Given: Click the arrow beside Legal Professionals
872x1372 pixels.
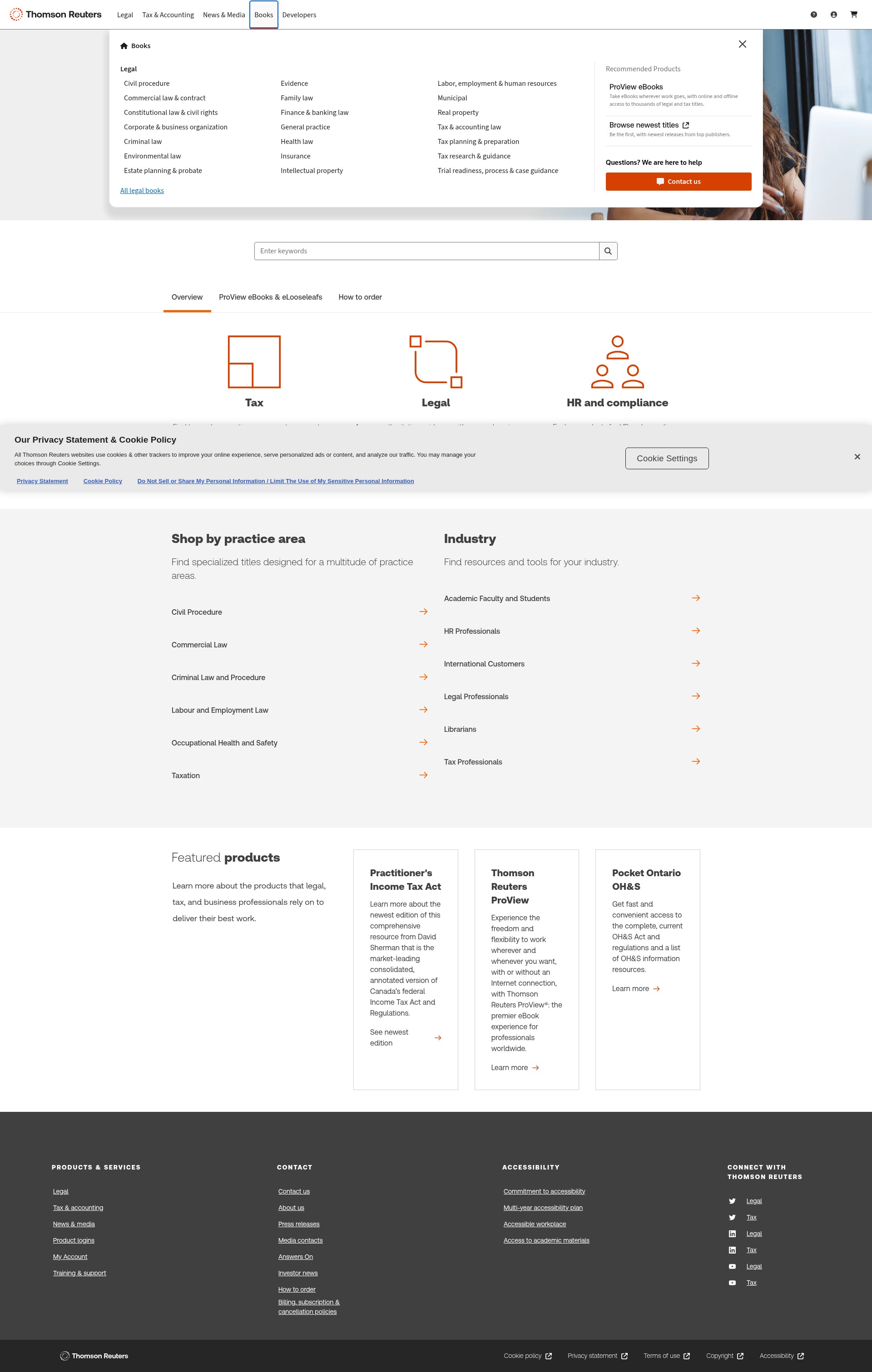Looking at the screenshot, I should click(x=695, y=696).
